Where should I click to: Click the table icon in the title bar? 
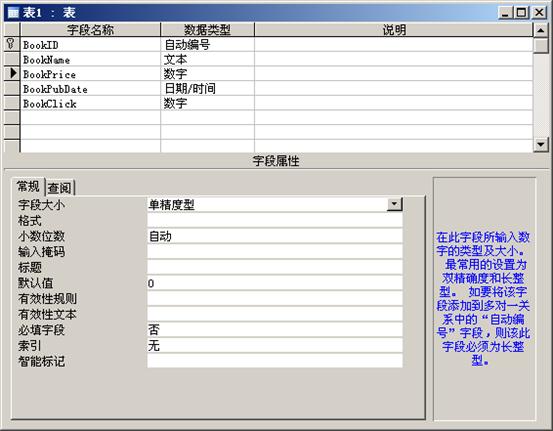click(13, 13)
